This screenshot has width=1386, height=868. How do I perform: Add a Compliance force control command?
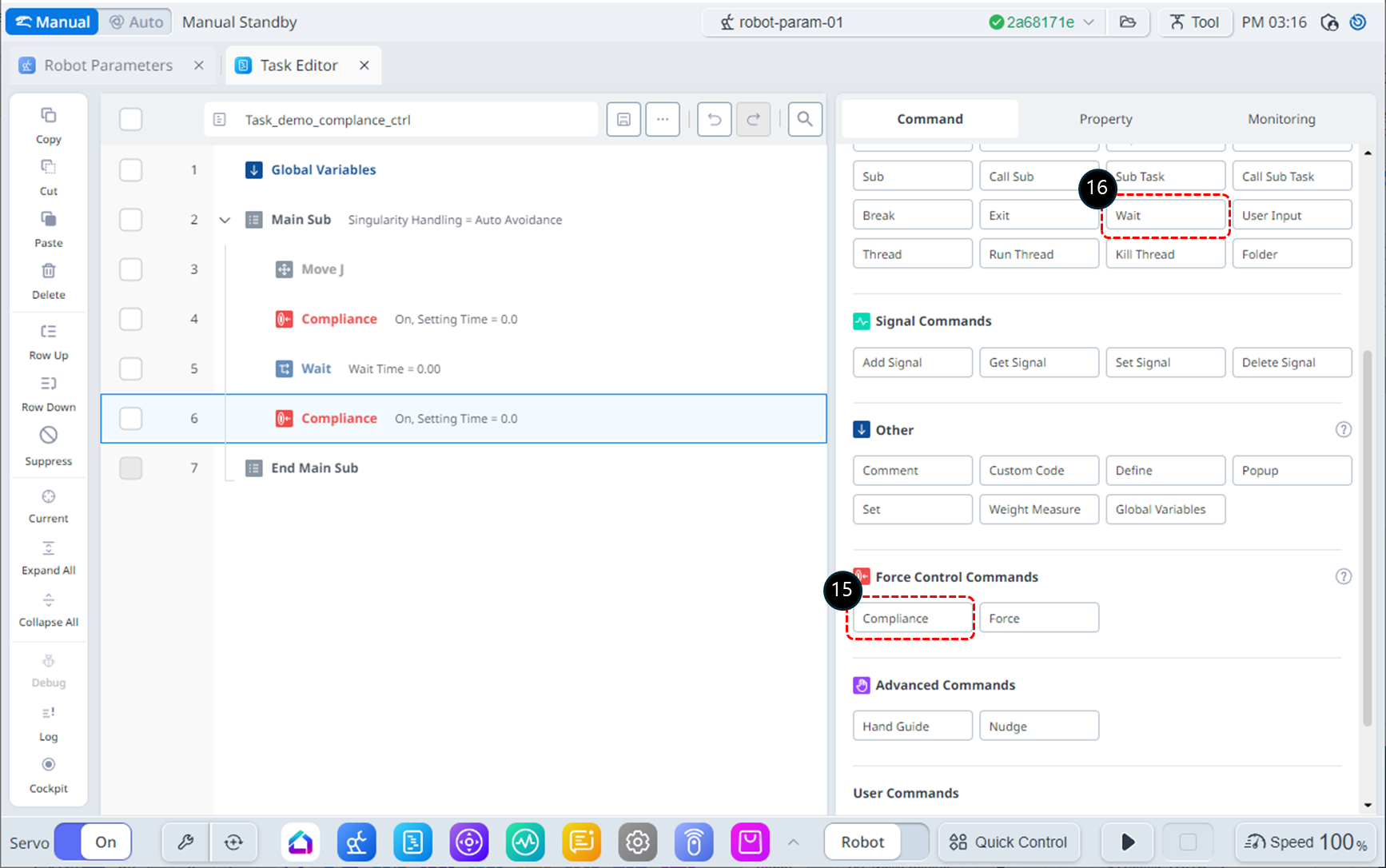[x=912, y=618]
